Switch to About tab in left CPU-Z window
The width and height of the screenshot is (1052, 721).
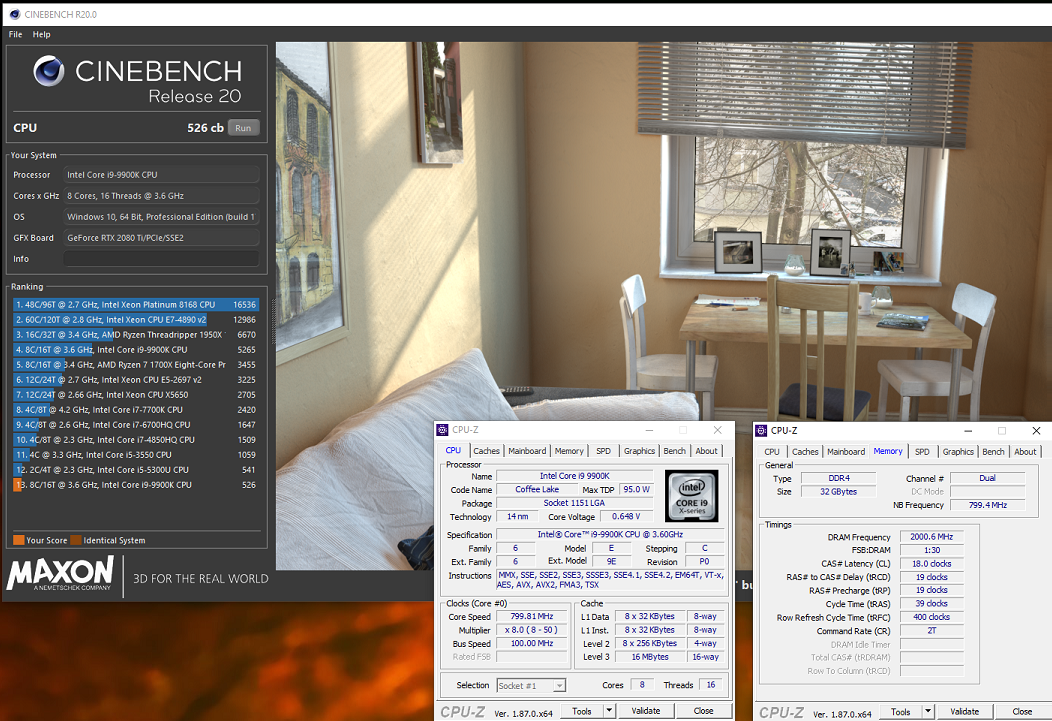(x=706, y=451)
